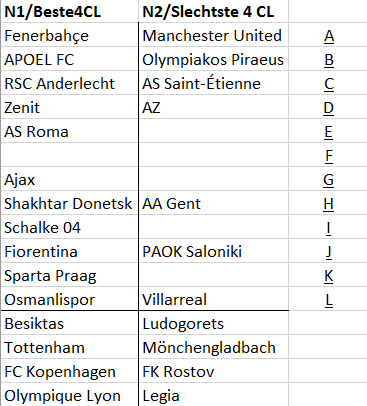Image resolution: width=367 pixels, height=406 pixels.
Task: Follow the underlined C link
Action: point(329,84)
